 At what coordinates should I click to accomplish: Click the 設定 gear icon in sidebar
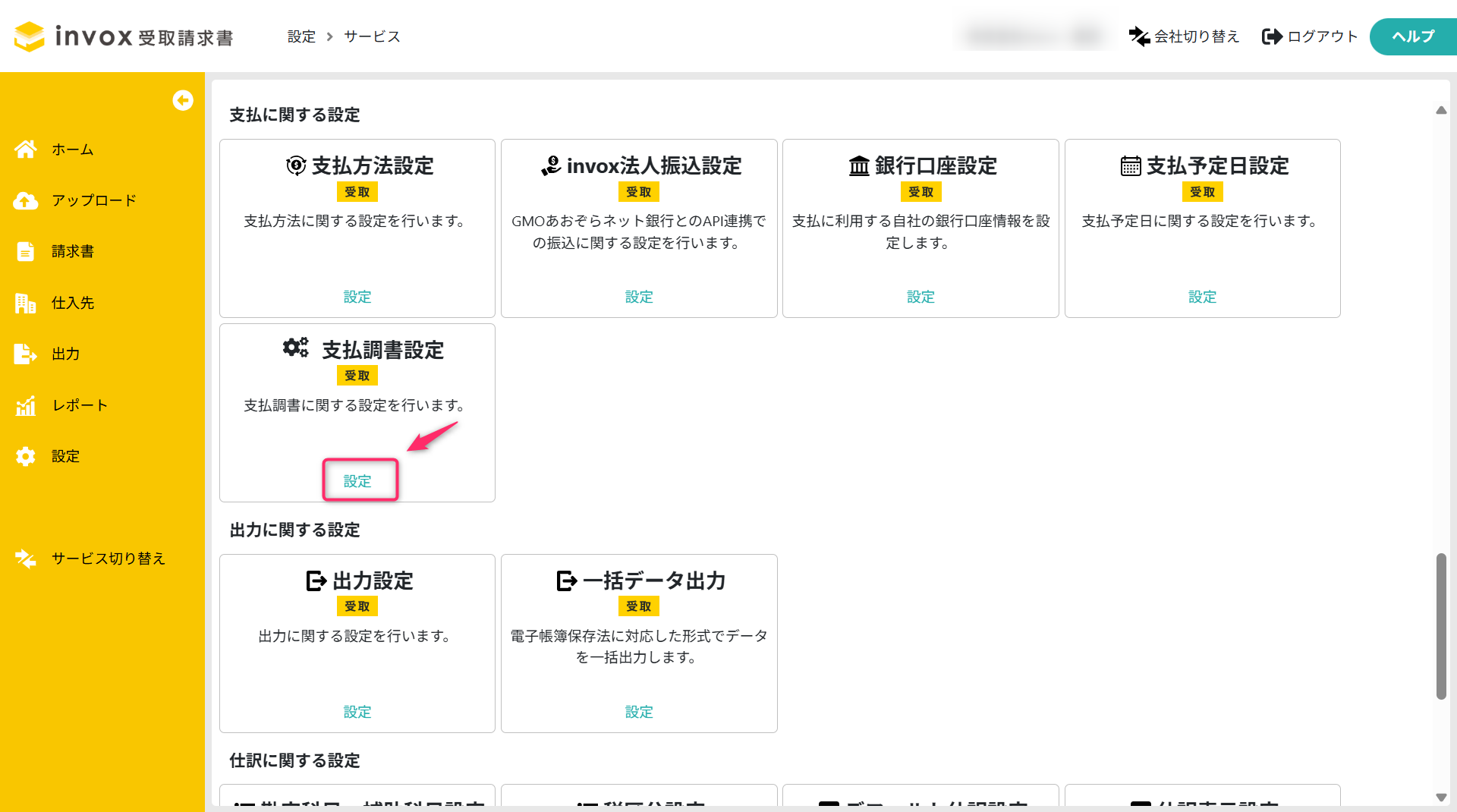tap(26, 456)
